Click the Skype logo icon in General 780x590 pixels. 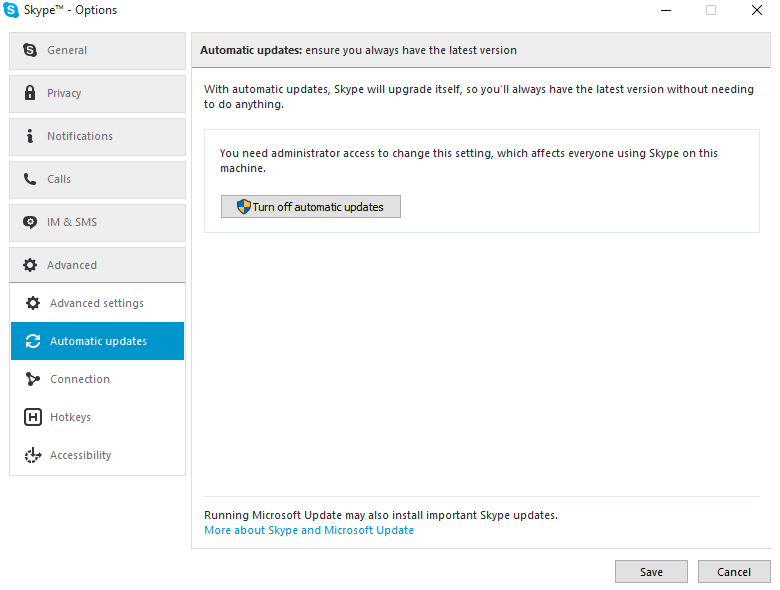(x=30, y=50)
